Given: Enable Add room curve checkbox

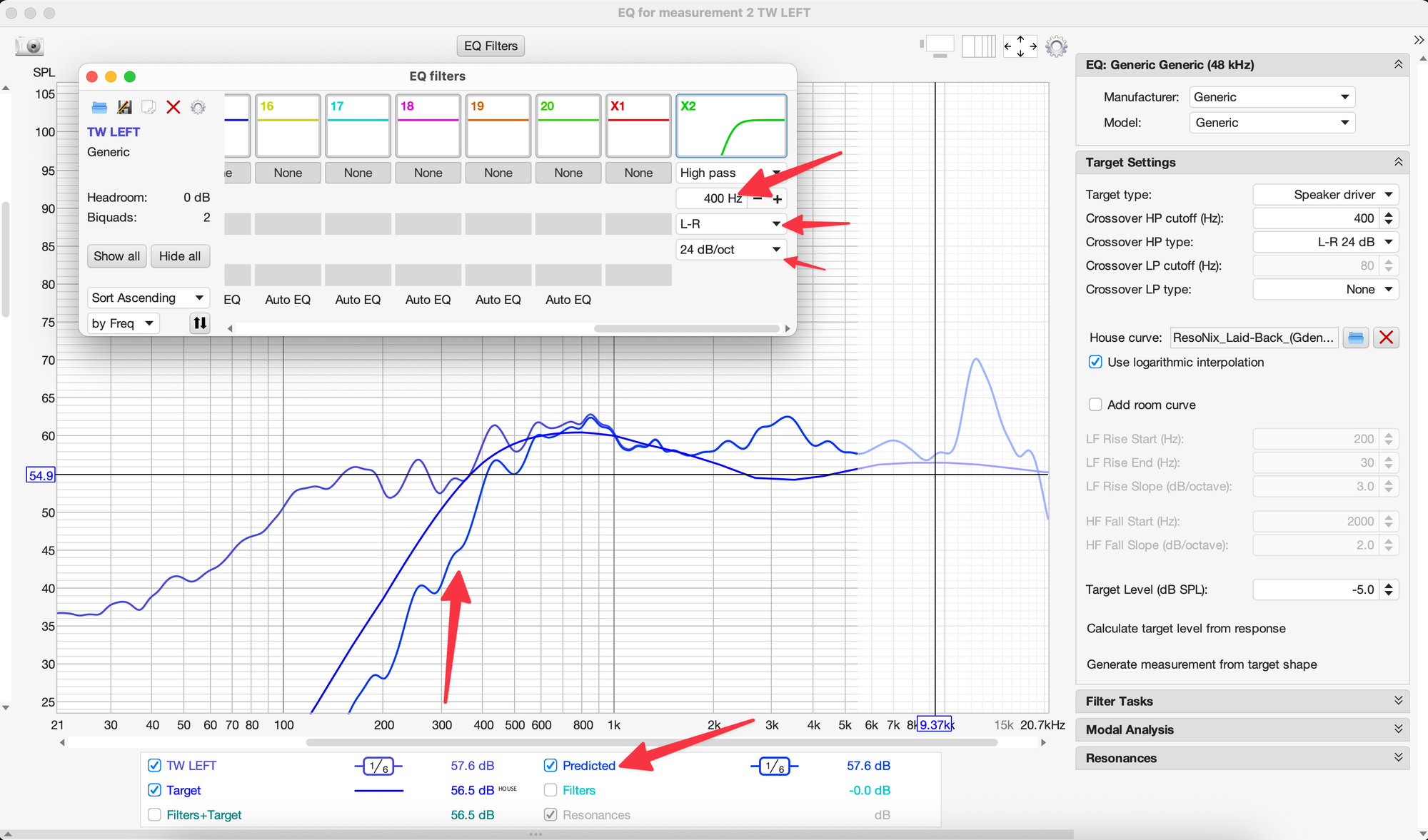Looking at the screenshot, I should point(1095,405).
